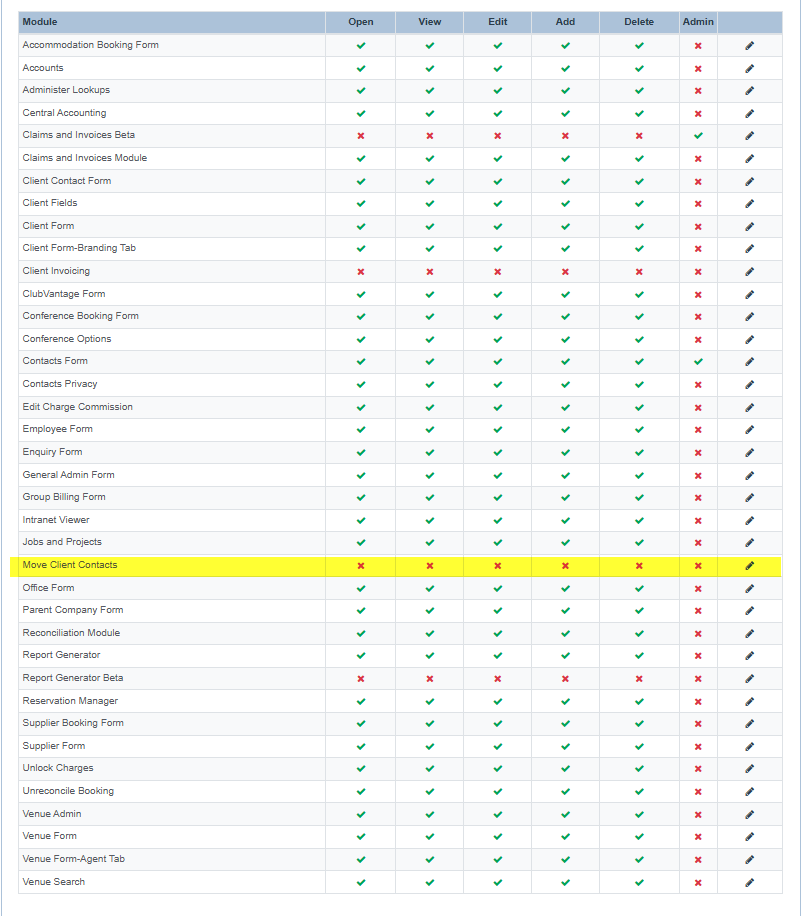Edit Employee Form permissions
Screen dimensions: 802x916
[749, 429]
